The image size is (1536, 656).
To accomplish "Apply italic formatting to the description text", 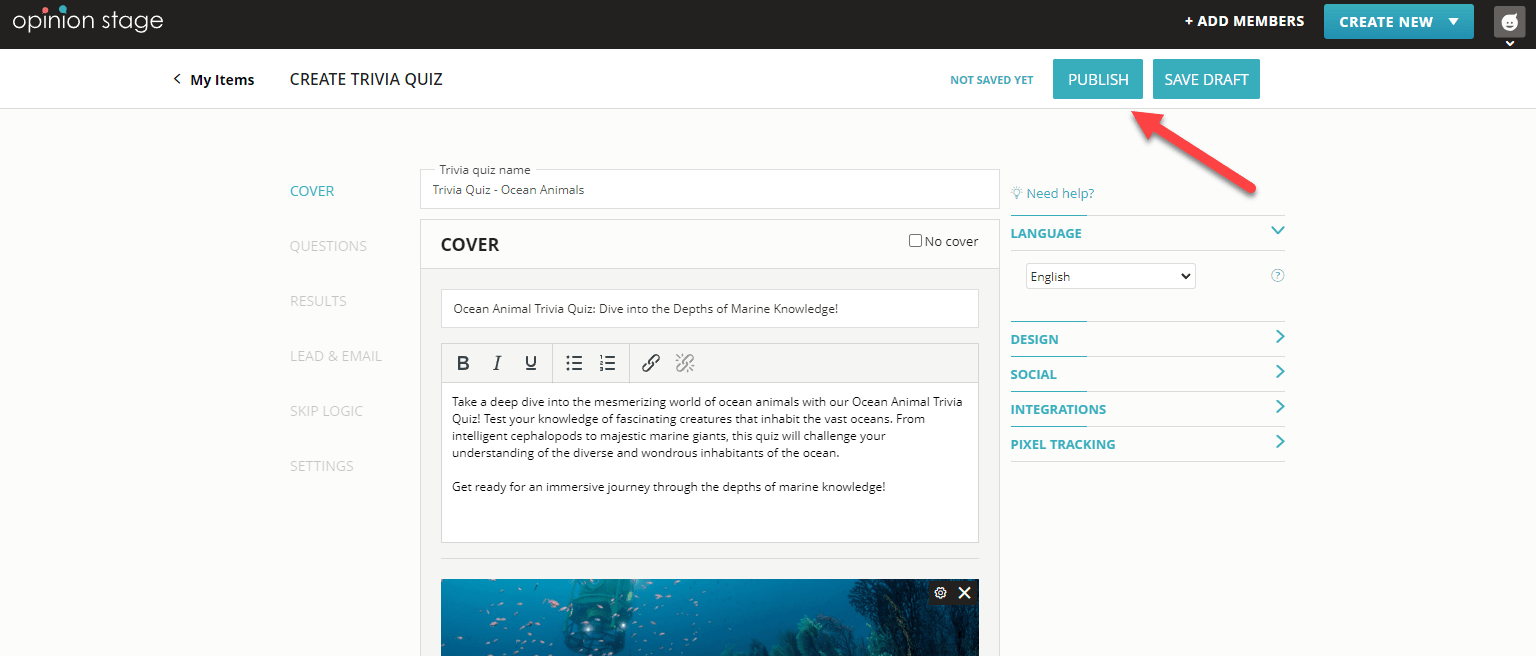I will (x=497, y=363).
